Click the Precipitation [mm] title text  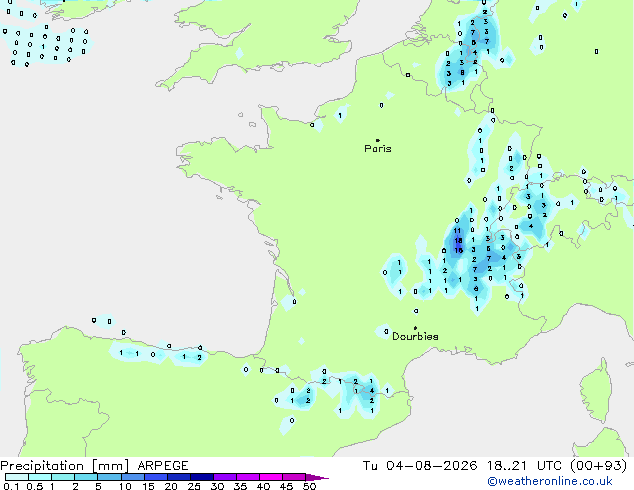pyautogui.click(x=65, y=466)
